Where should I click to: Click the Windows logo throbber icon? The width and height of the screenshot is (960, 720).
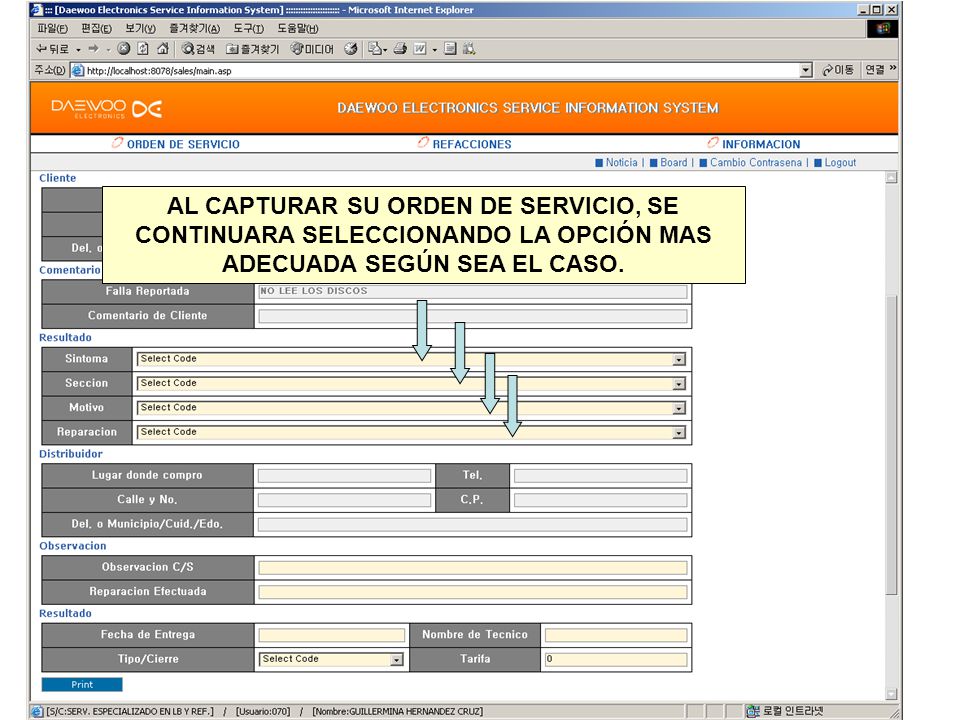tap(882, 28)
